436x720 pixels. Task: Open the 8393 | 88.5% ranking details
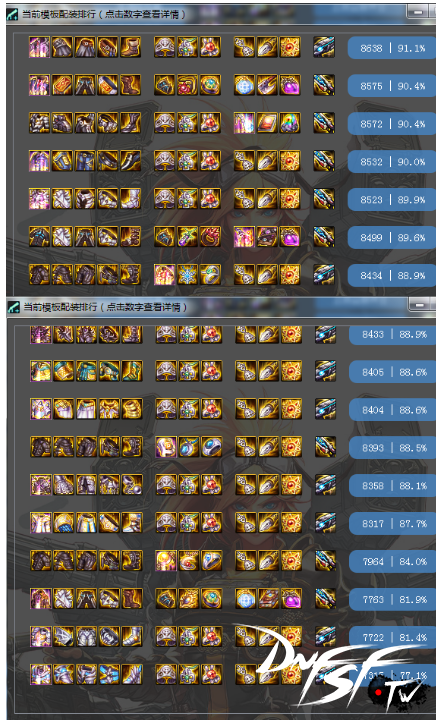pos(393,447)
